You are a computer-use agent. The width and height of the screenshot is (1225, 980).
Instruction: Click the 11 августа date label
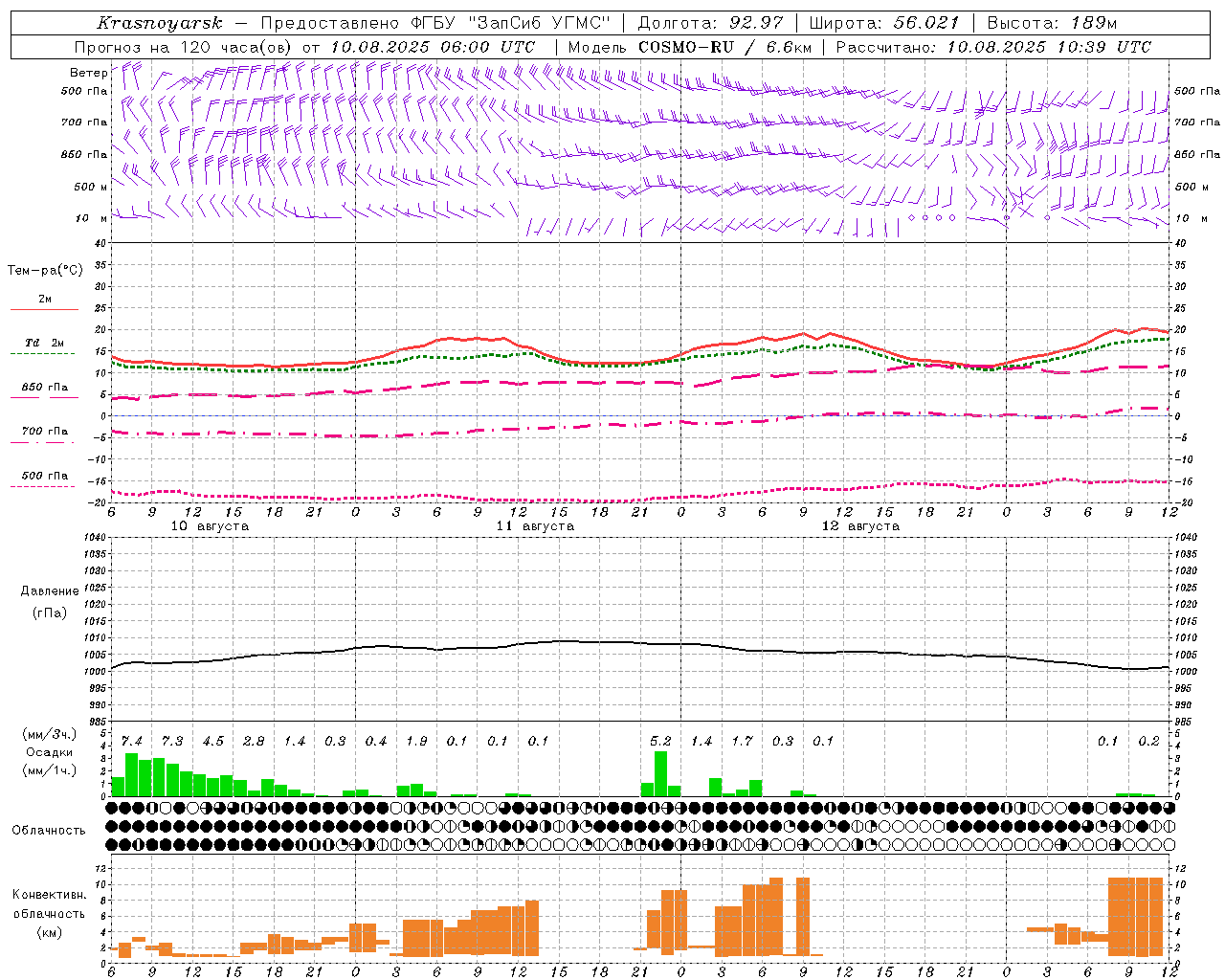535,526
